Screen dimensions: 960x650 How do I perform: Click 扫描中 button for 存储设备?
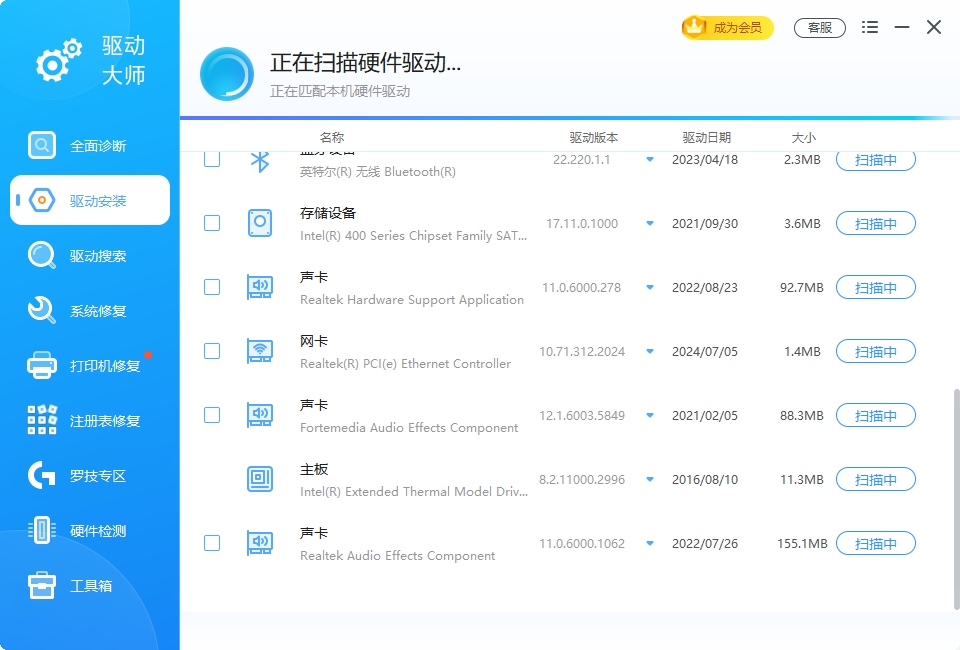pos(876,223)
